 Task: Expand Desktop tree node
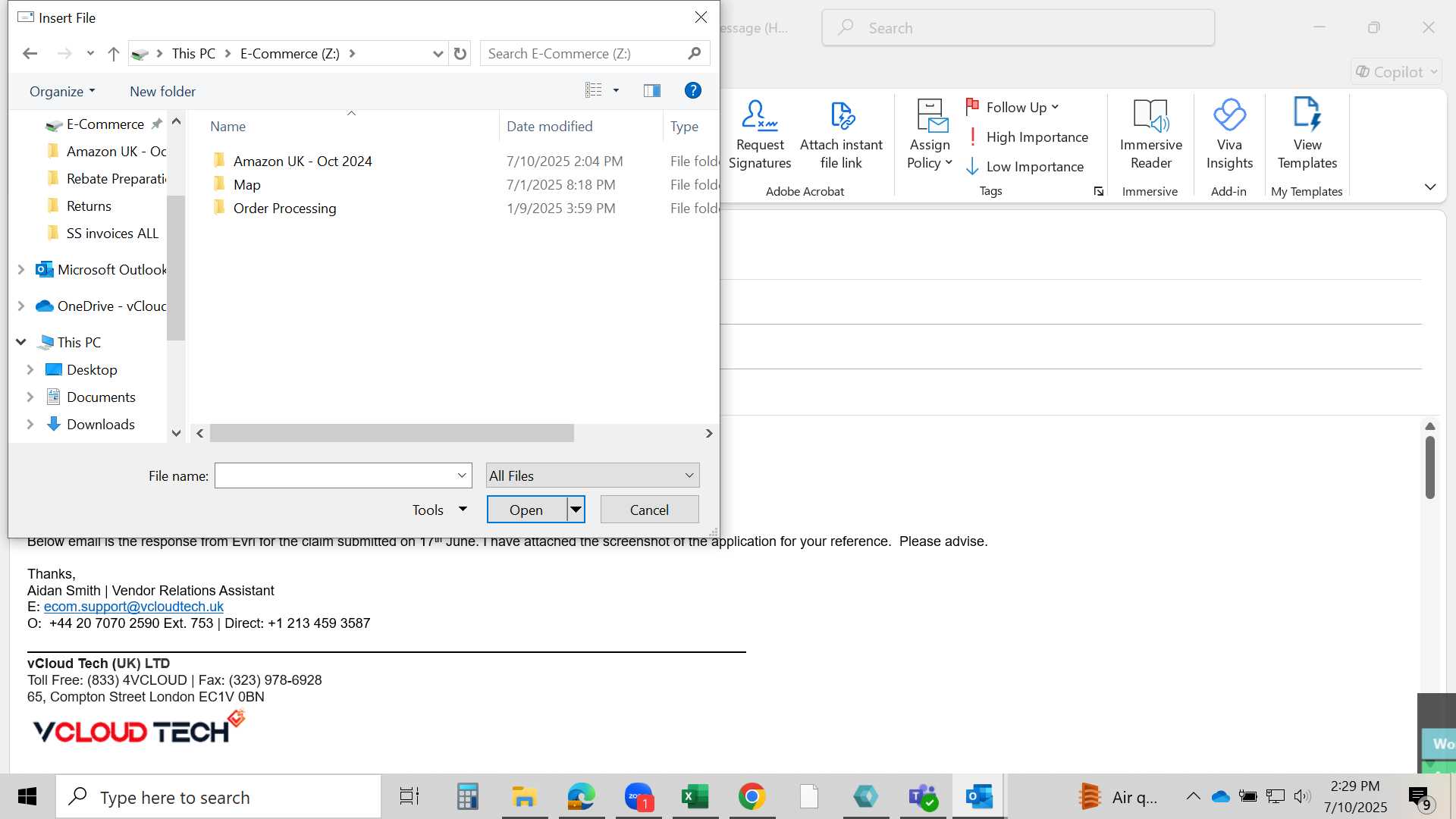click(x=30, y=370)
